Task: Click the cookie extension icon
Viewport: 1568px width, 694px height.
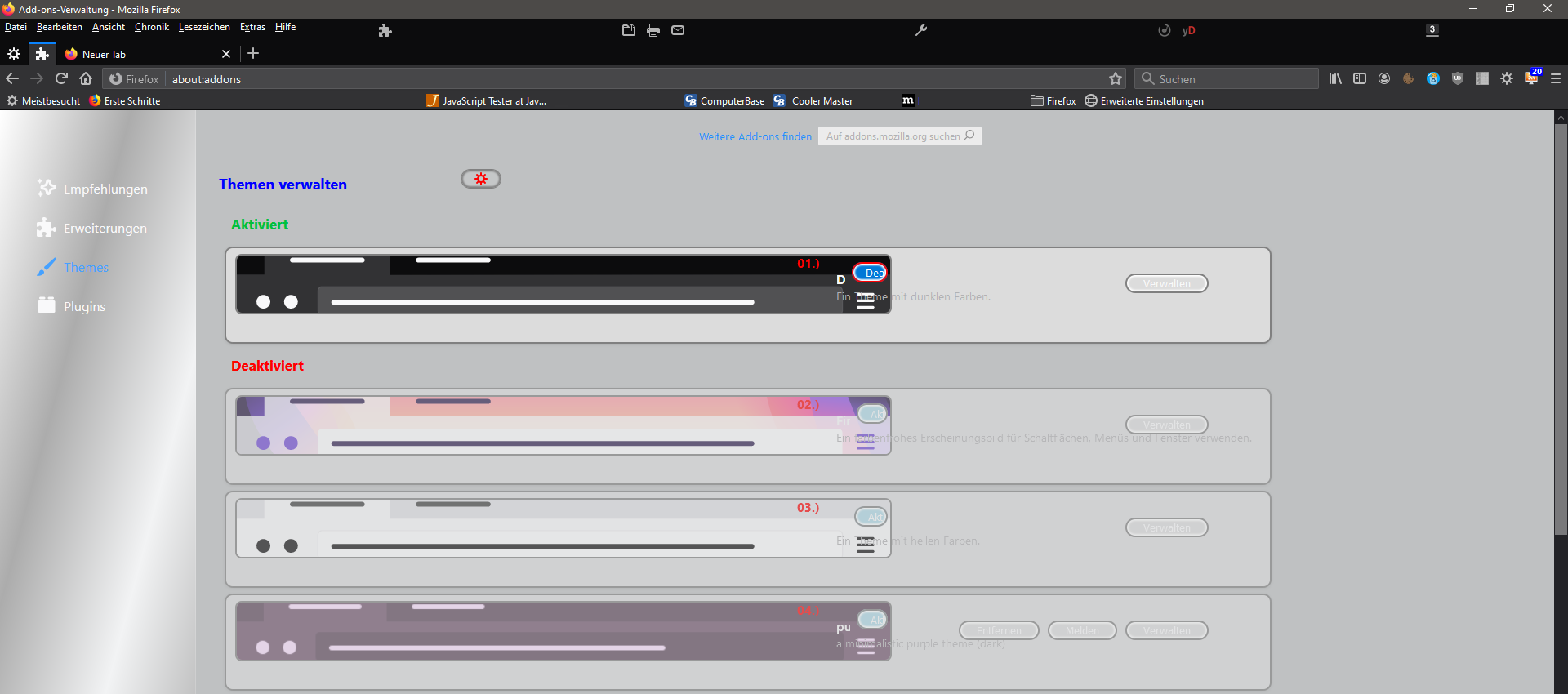Action: click(x=1409, y=78)
